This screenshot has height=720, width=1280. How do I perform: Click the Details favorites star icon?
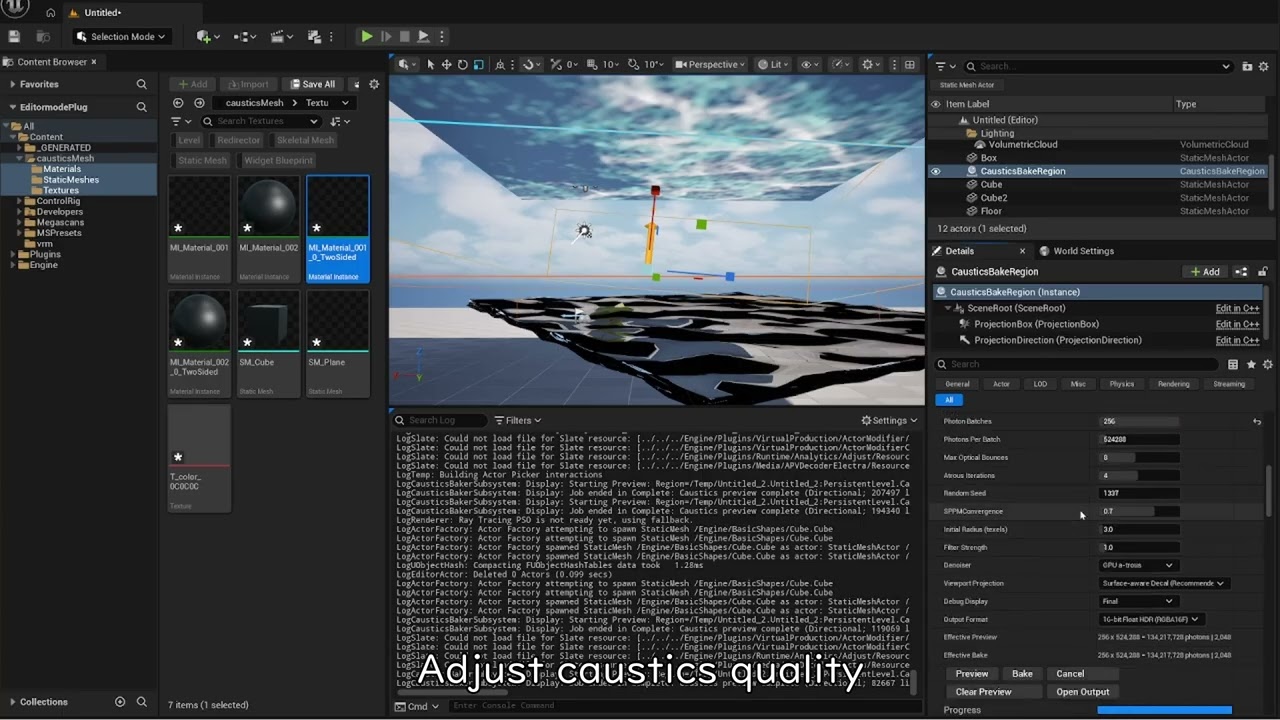pos(1250,365)
